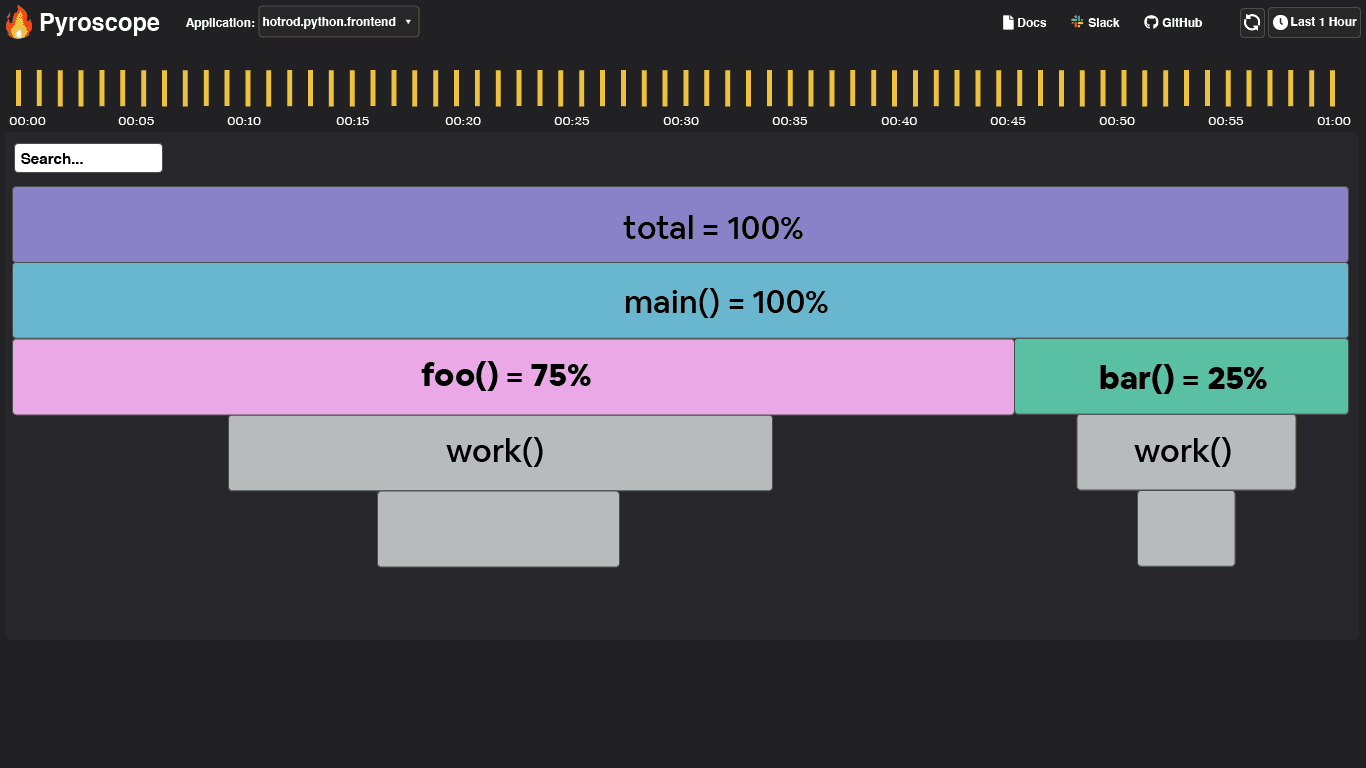Open the Application selector showing hotrod.python.frontend
Screen dimensions: 1366x768
(x=338, y=21)
